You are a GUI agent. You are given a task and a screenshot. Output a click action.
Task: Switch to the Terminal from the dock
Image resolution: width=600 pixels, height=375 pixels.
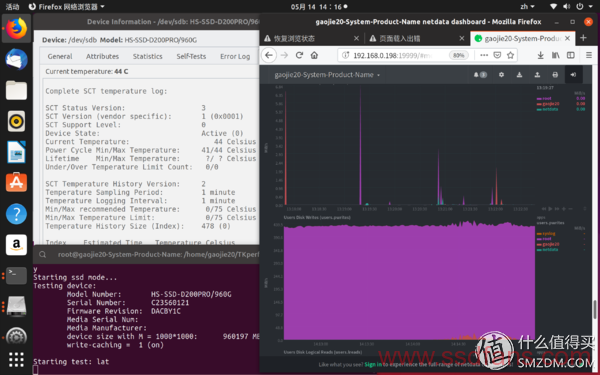pyautogui.click(x=16, y=275)
